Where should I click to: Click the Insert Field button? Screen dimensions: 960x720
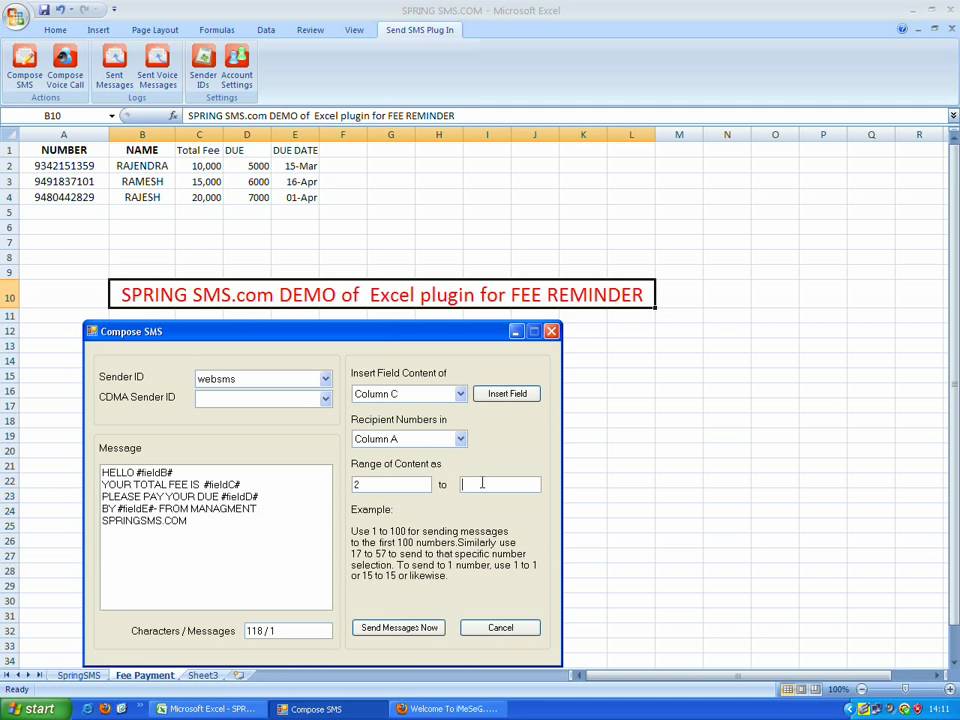(x=507, y=394)
